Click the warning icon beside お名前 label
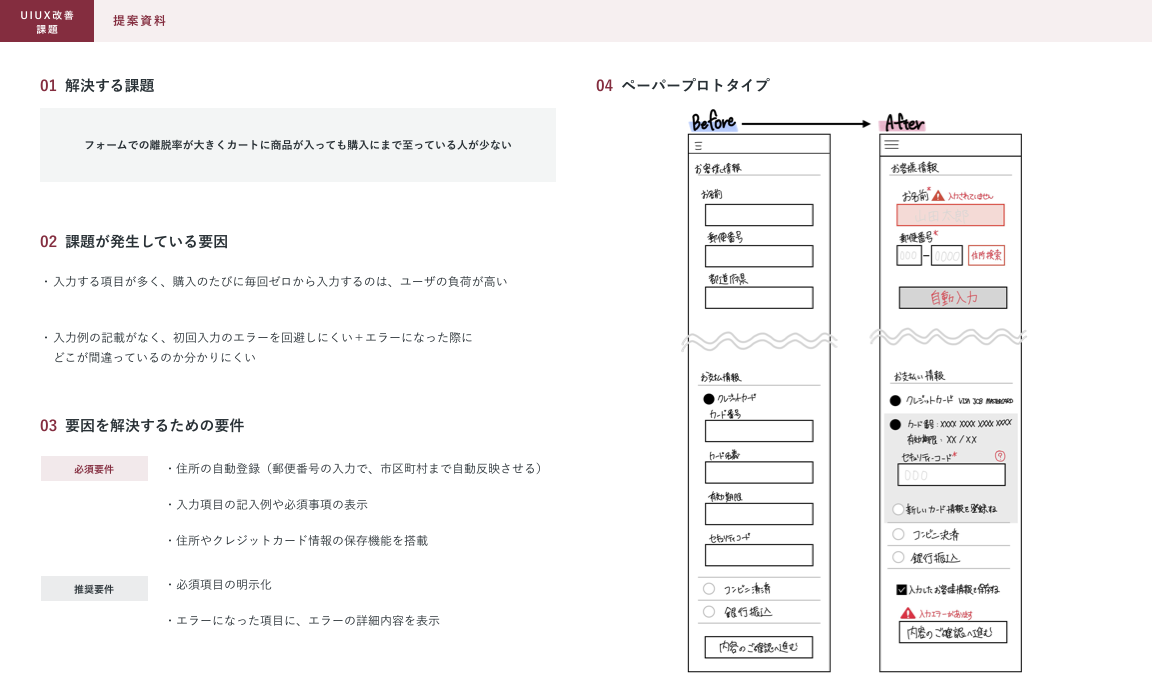The height and width of the screenshot is (700, 1152). pyautogui.click(x=938, y=195)
